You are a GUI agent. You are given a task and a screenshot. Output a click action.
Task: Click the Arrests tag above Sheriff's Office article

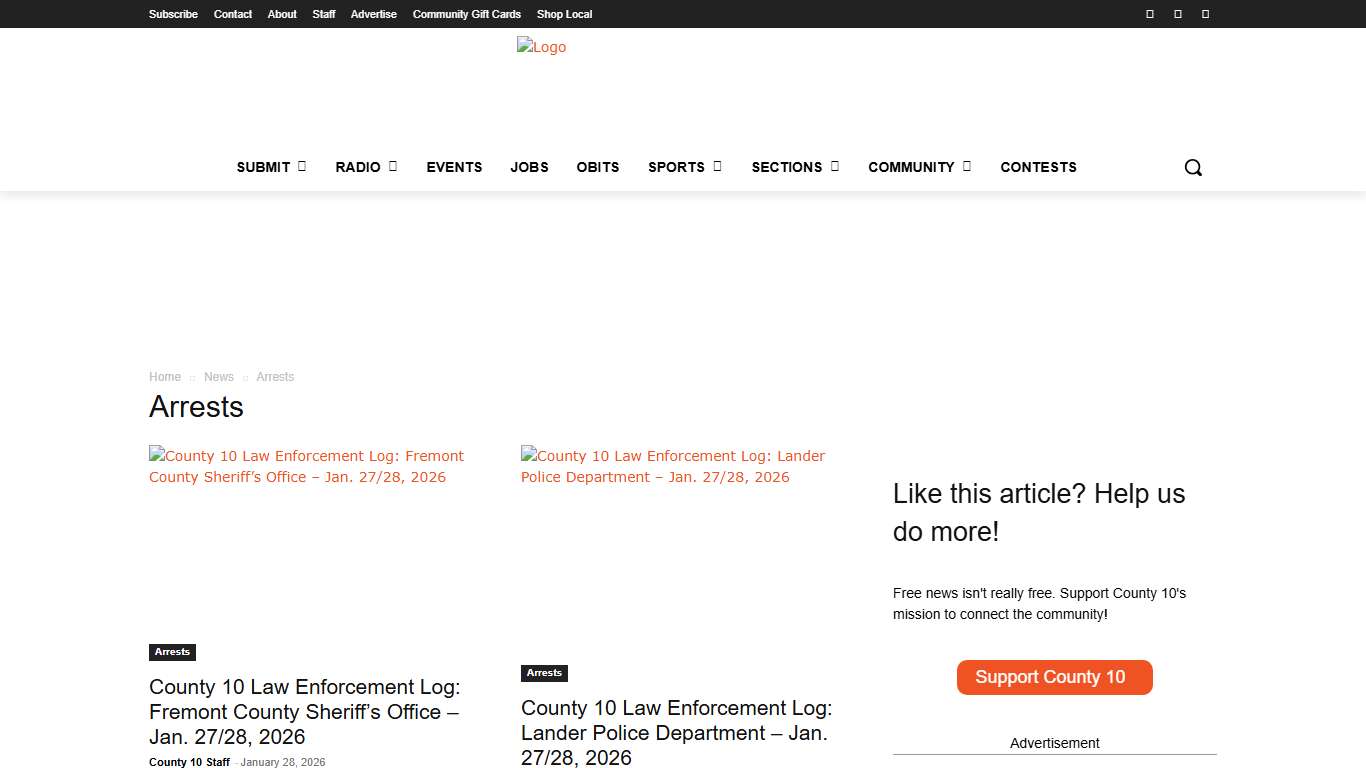[172, 652]
